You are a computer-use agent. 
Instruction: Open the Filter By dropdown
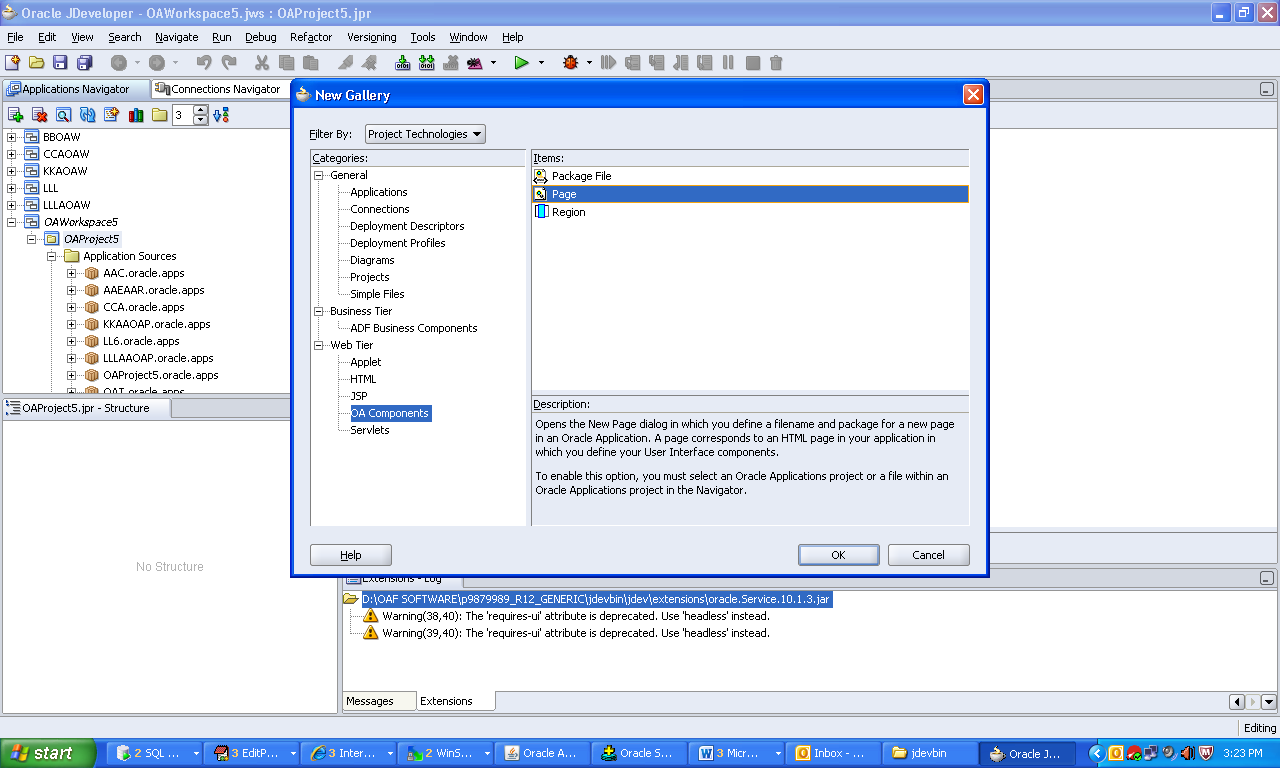(x=477, y=133)
